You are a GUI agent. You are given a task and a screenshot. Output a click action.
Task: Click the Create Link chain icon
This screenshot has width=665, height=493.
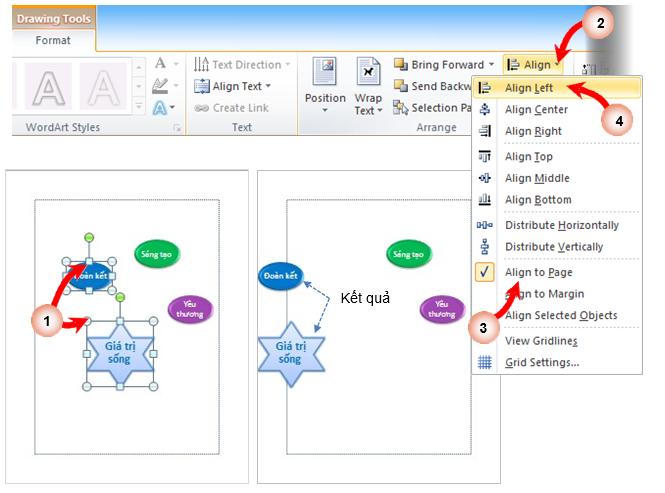(201, 108)
